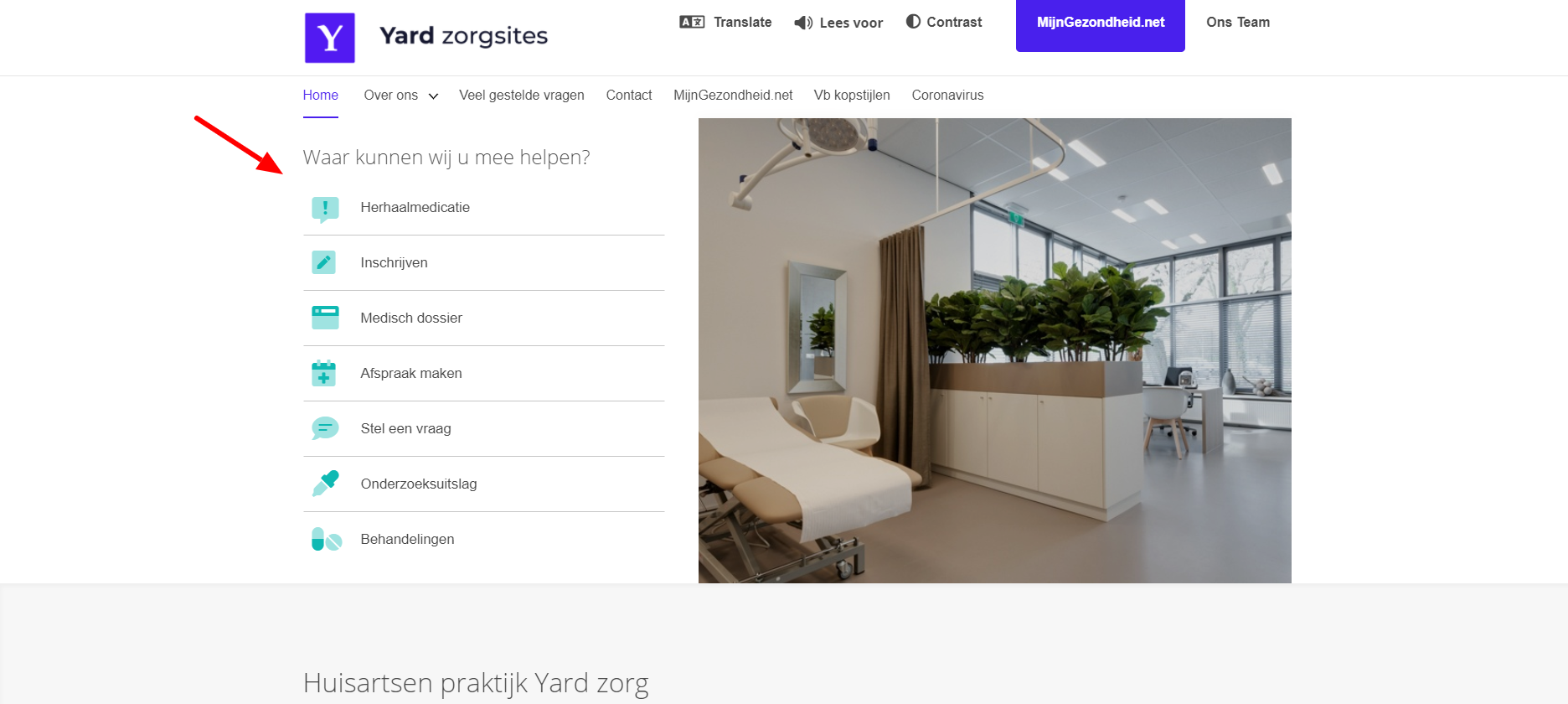Open the Coronavirus menu item

point(947,96)
